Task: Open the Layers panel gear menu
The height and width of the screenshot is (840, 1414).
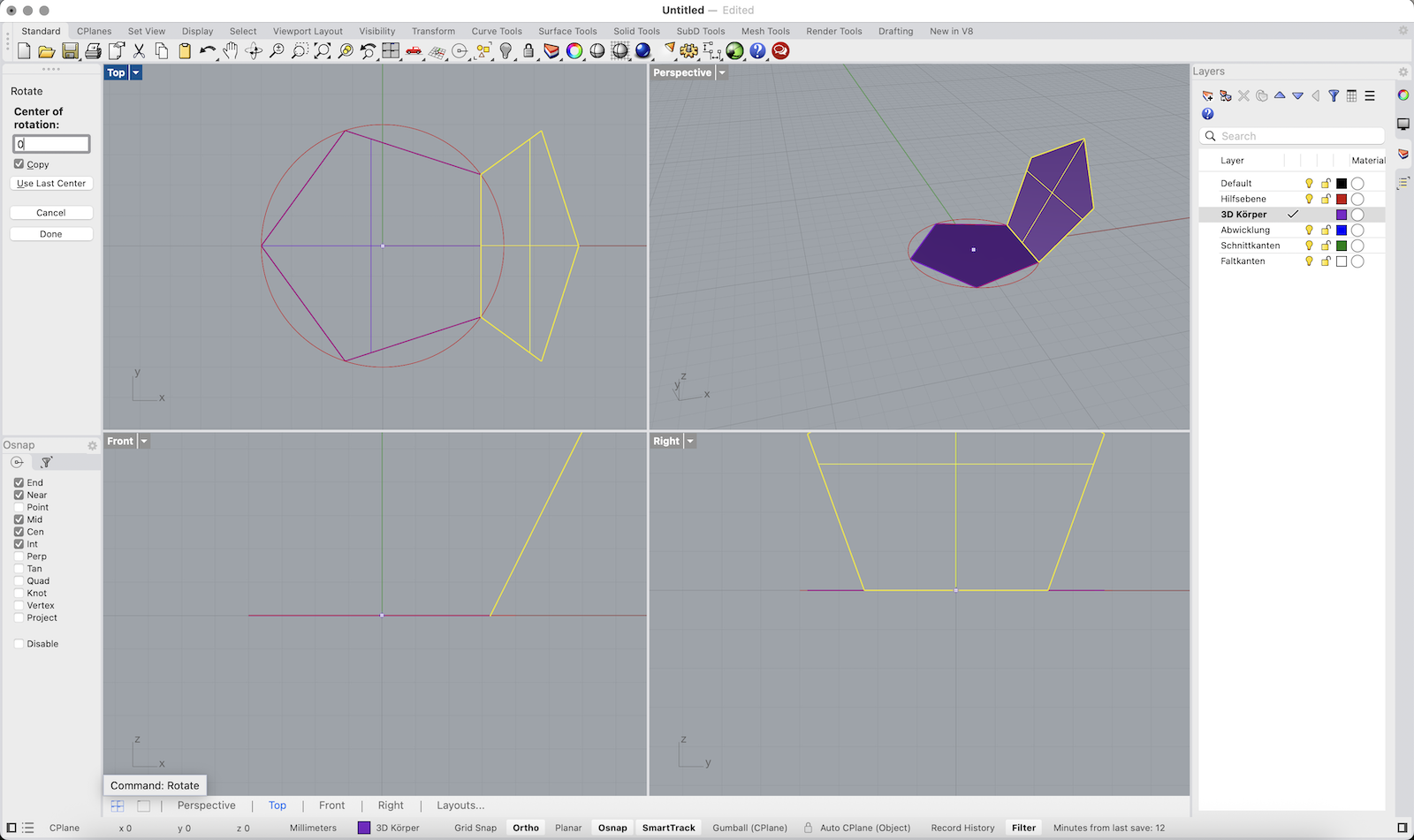Action: pyautogui.click(x=1403, y=72)
